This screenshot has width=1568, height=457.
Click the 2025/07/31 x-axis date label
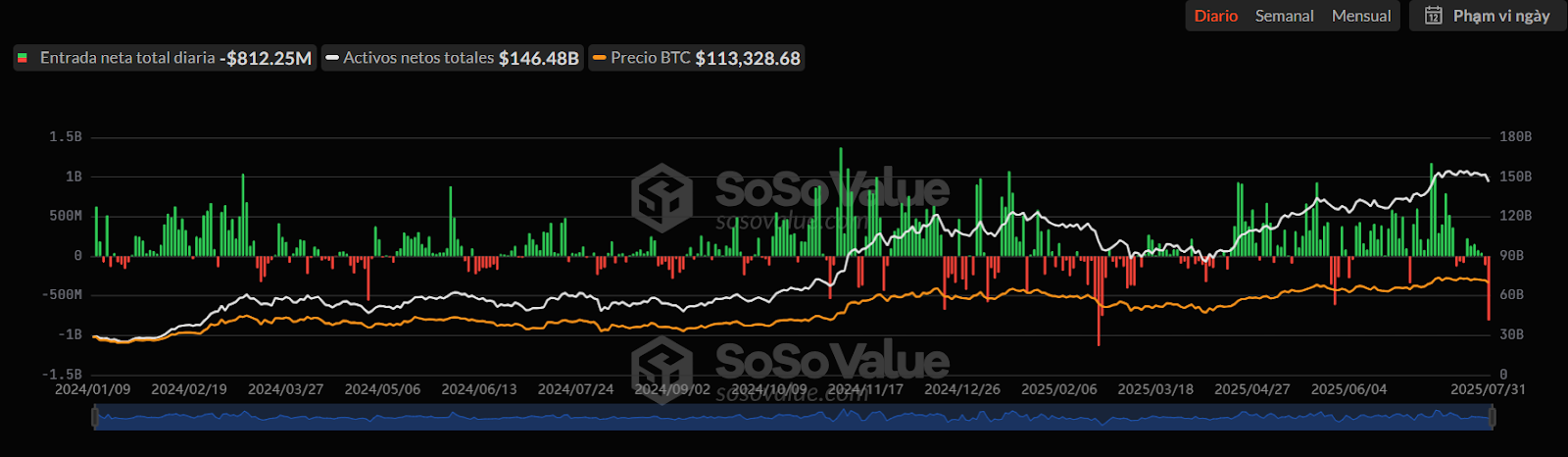[x=1488, y=389]
